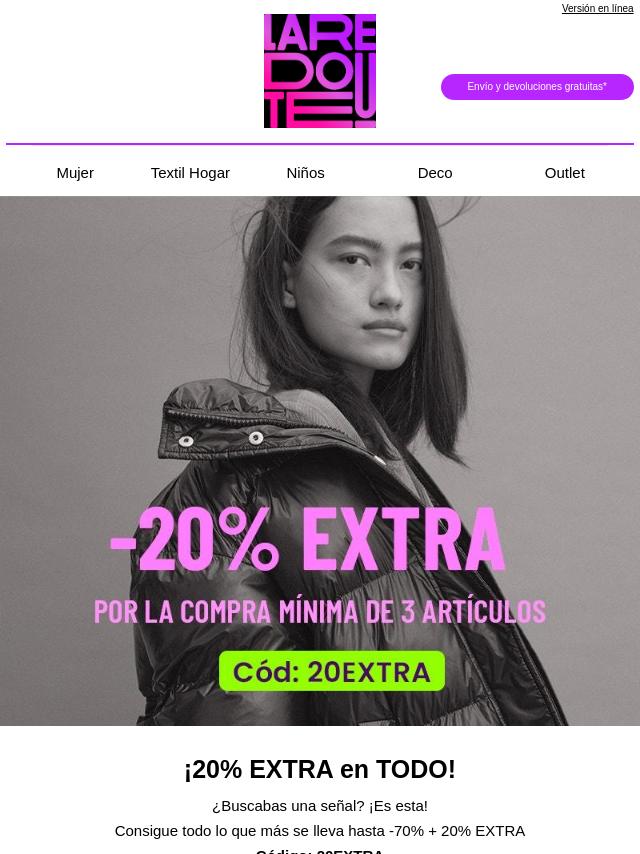The height and width of the screenshot is (854, 640).
Task: Click Envío y devoluciones gratuitas button
Action: (x=537, y=87)
